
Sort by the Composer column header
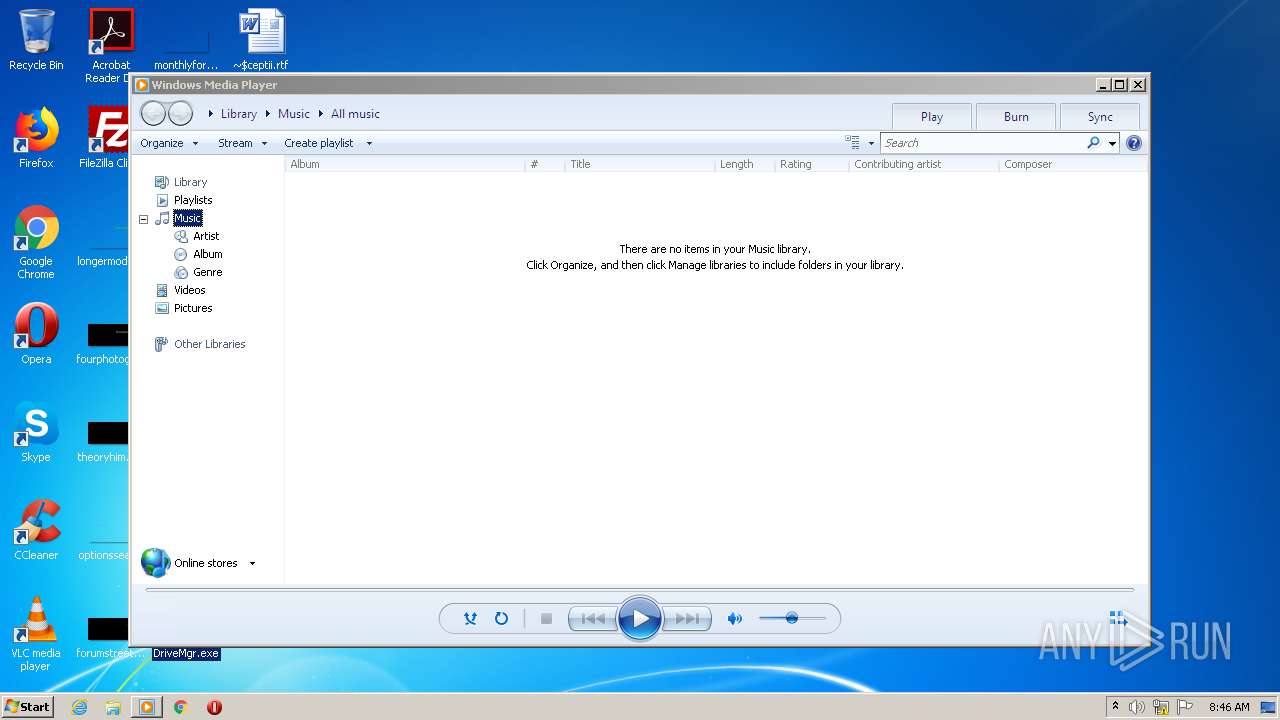point(1073,164)
